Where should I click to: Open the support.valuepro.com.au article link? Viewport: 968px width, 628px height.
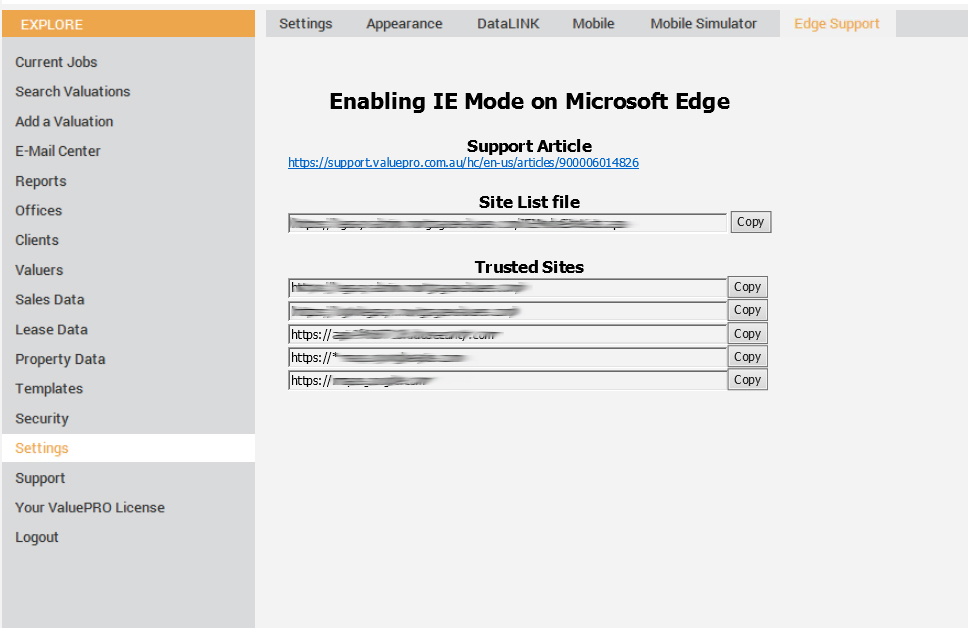tap(464, 162)
